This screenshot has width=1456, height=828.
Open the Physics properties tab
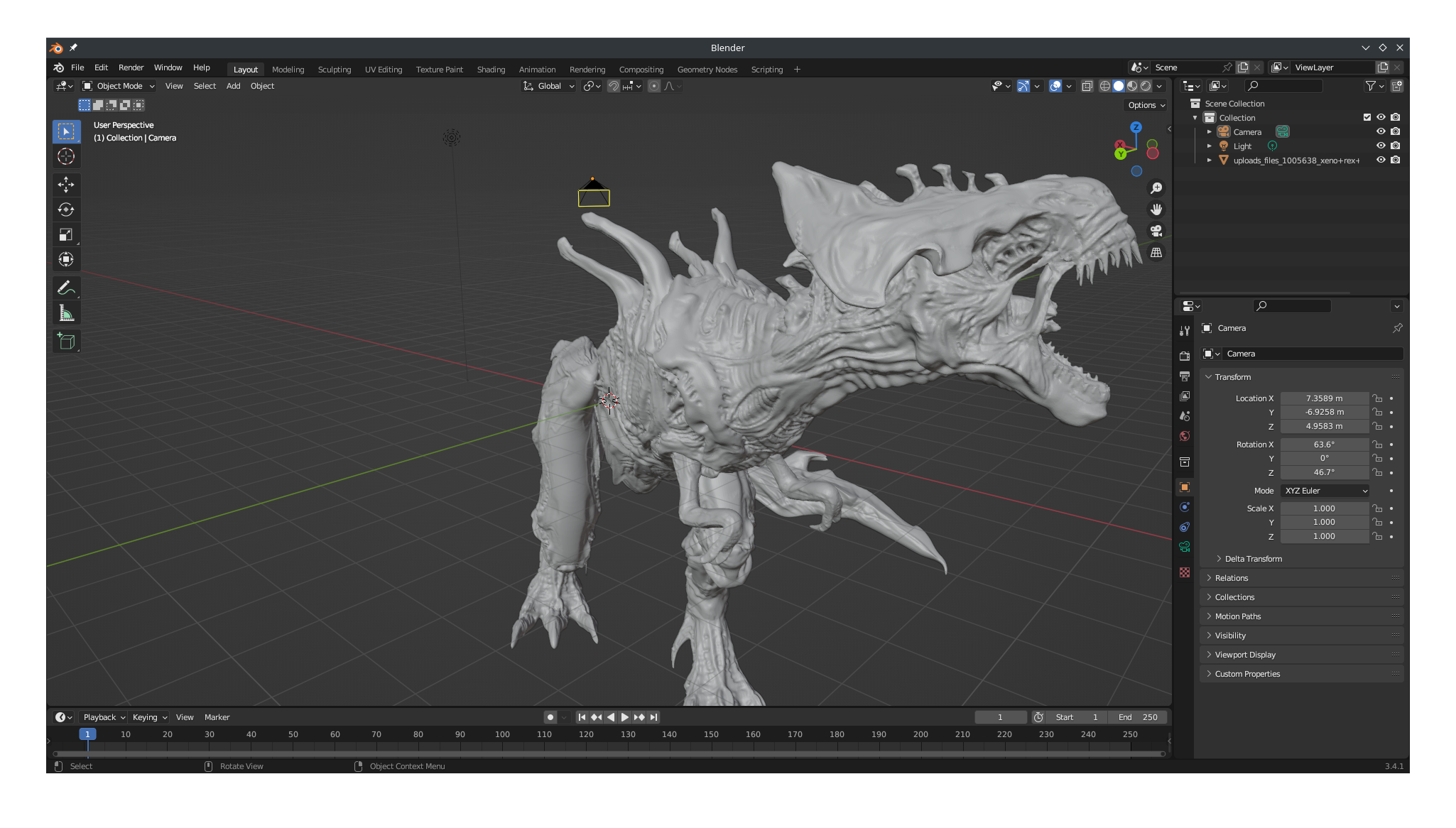point(1184,507)
